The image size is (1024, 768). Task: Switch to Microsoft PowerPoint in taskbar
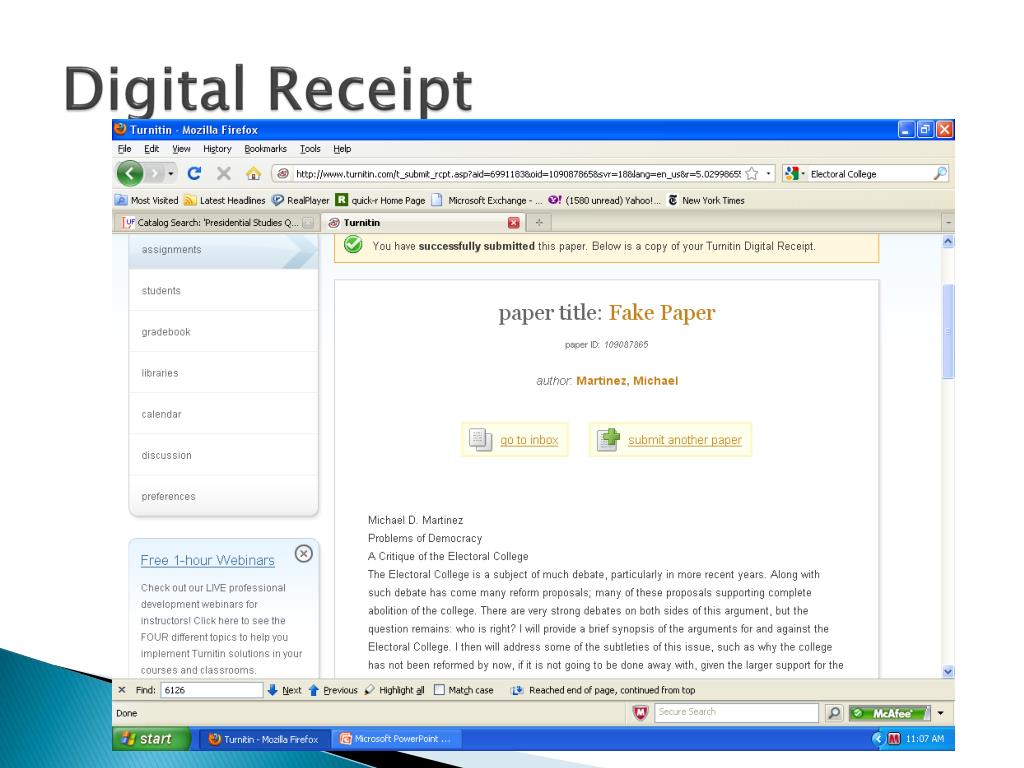pos(398,739)
